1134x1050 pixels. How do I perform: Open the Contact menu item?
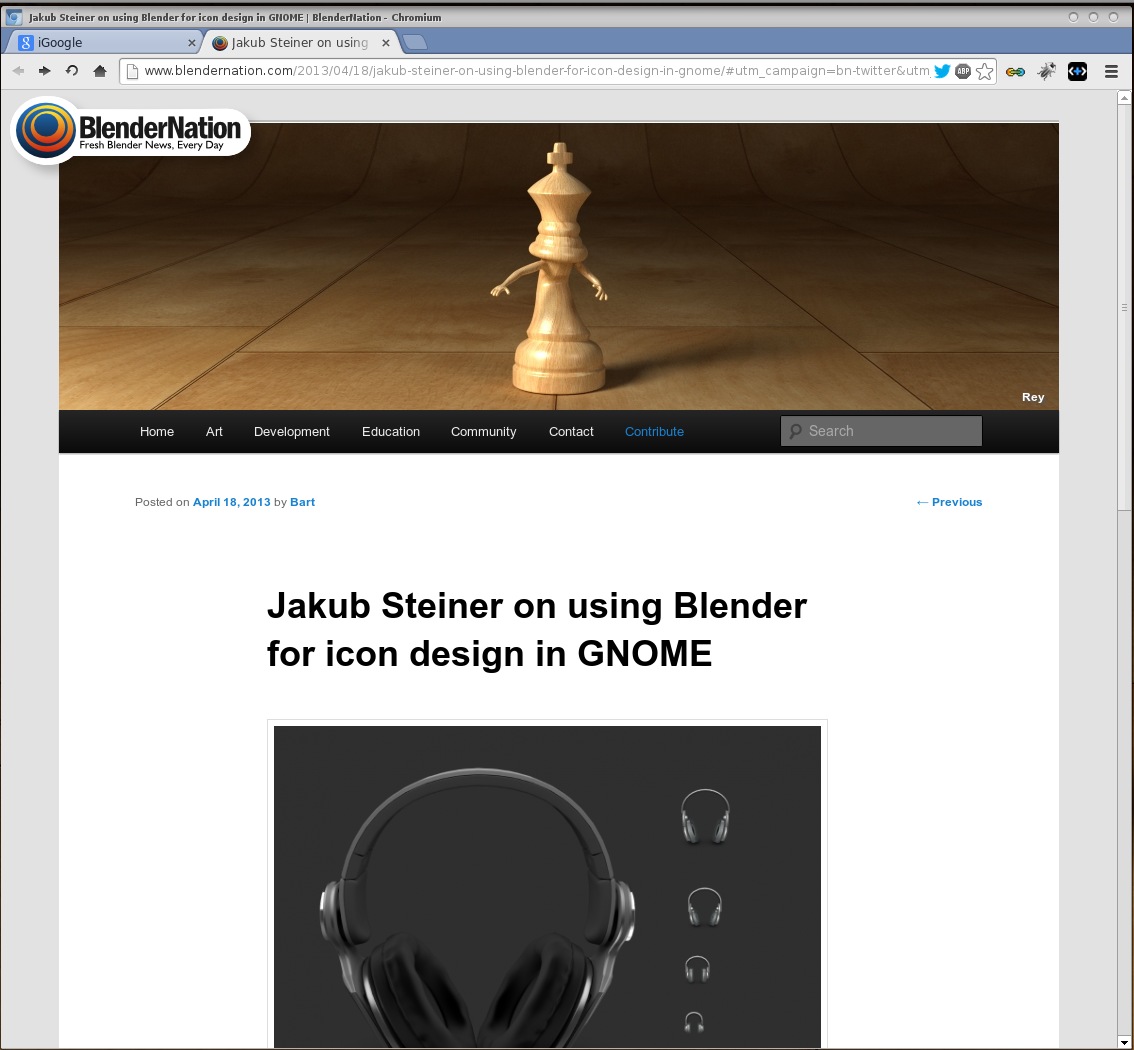pos(571,432)
